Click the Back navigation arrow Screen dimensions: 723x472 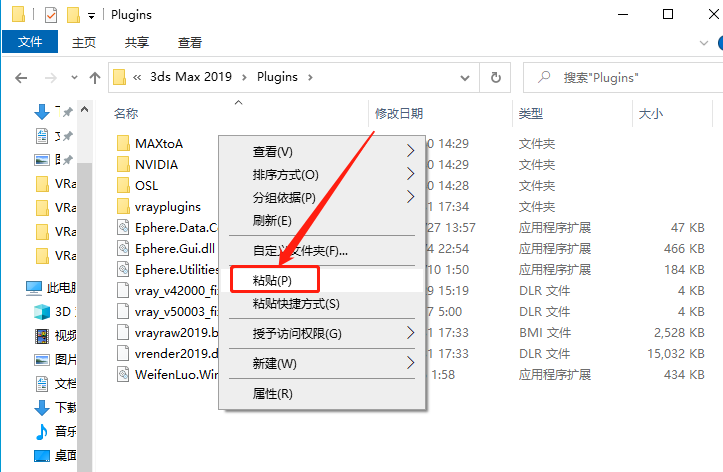point(21,78)
